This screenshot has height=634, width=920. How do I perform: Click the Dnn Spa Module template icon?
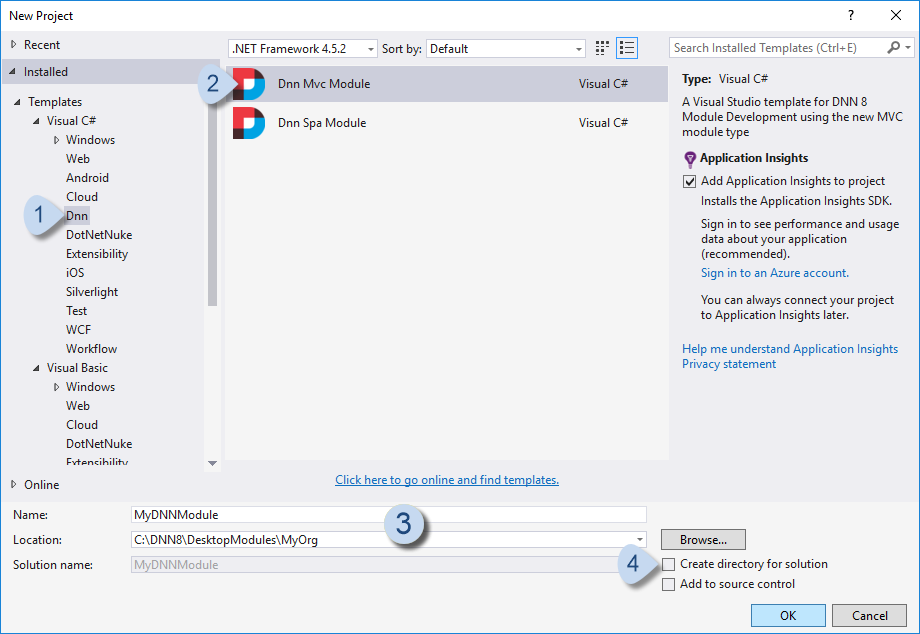click(x=249, y=123)
